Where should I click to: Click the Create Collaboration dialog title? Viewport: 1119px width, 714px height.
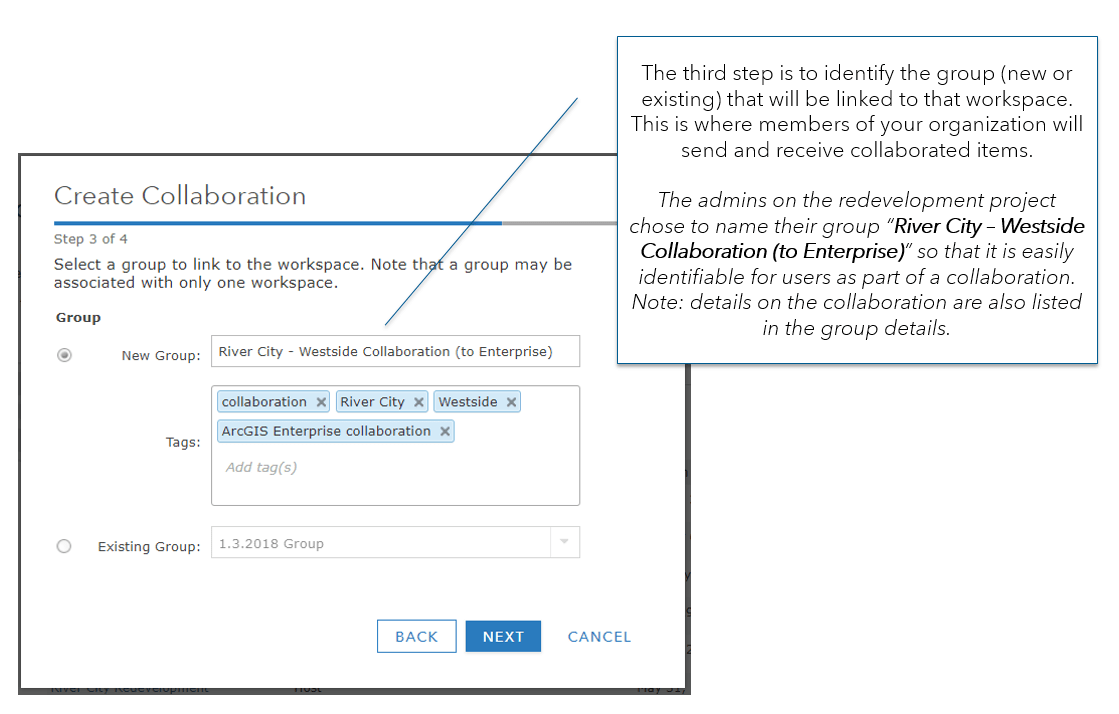(x=180, y=196)
